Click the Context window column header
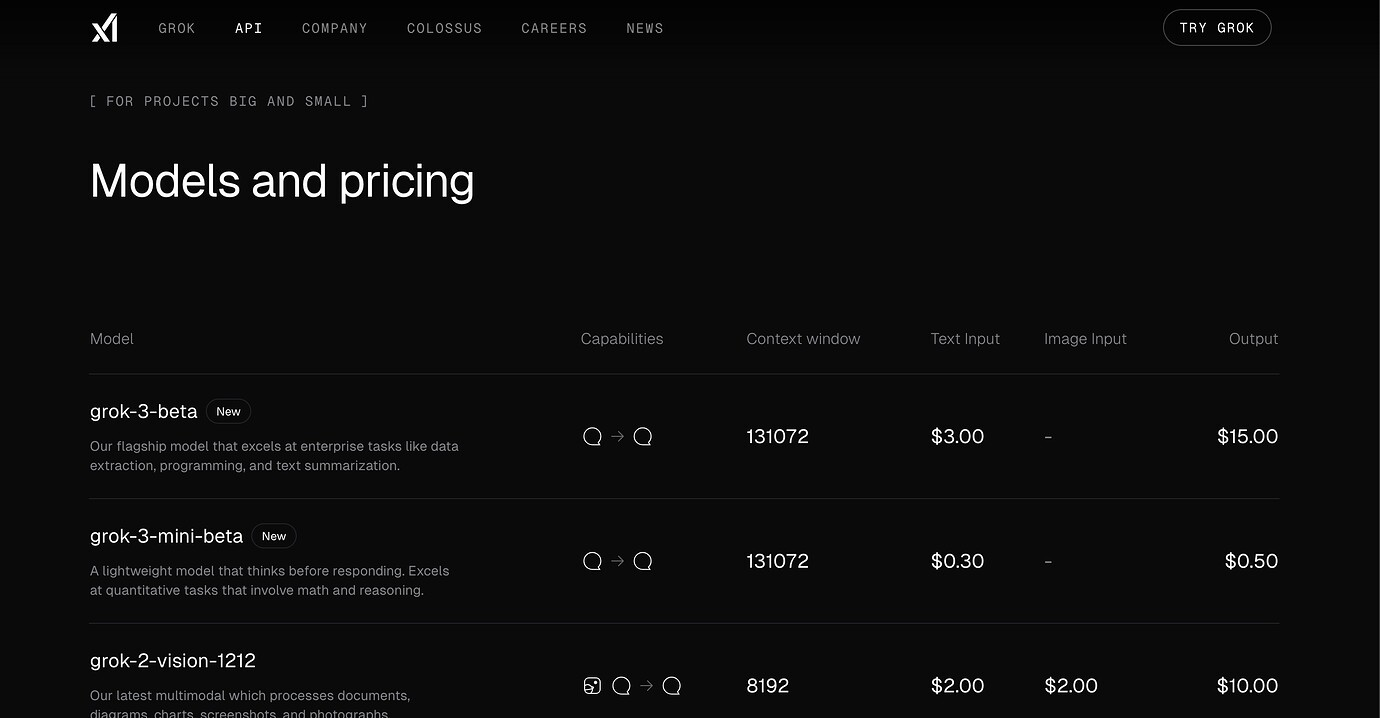1380x718 pixels. (x=803, y=339)
